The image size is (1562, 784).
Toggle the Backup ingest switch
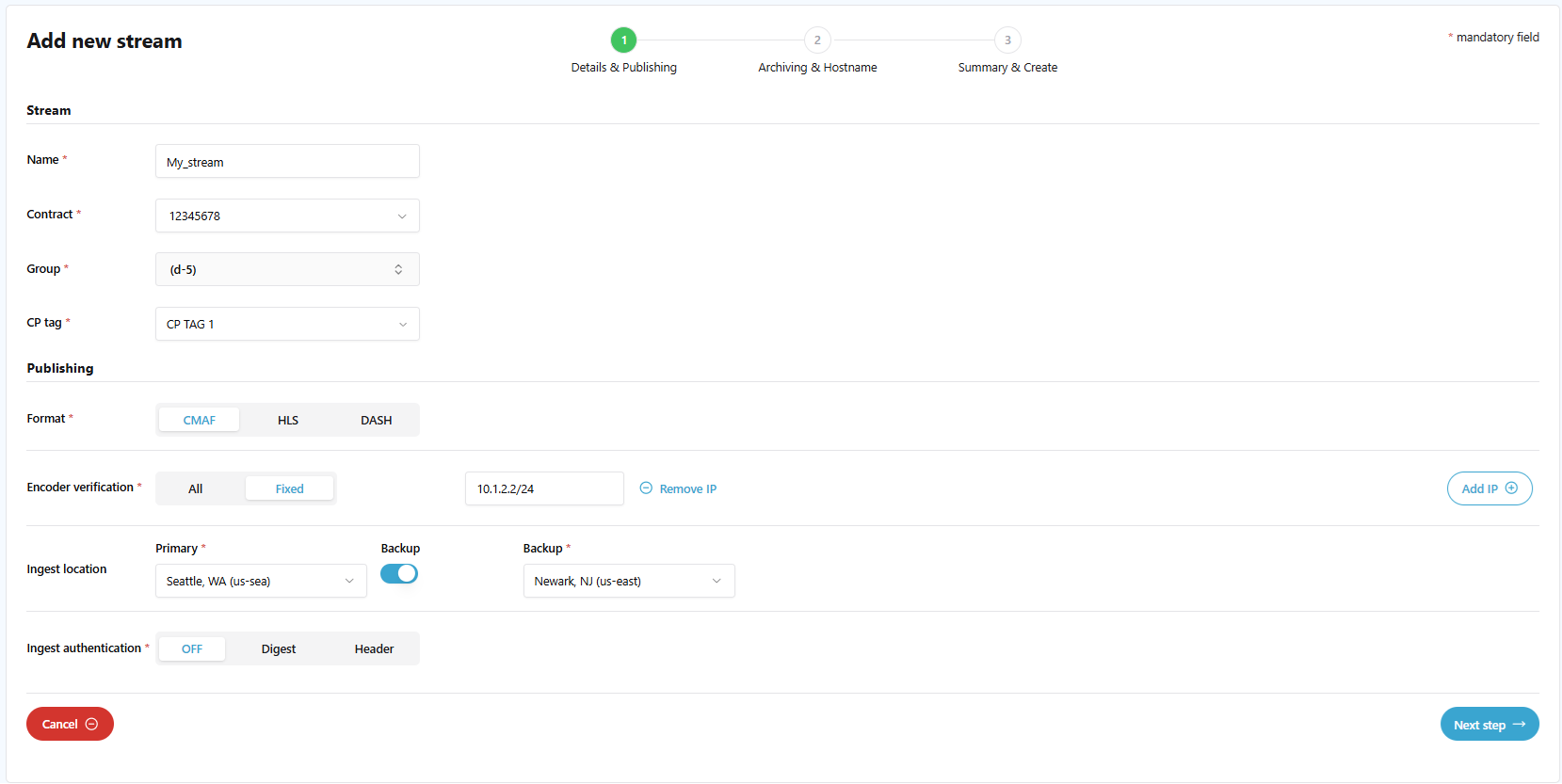coord(399,574)
